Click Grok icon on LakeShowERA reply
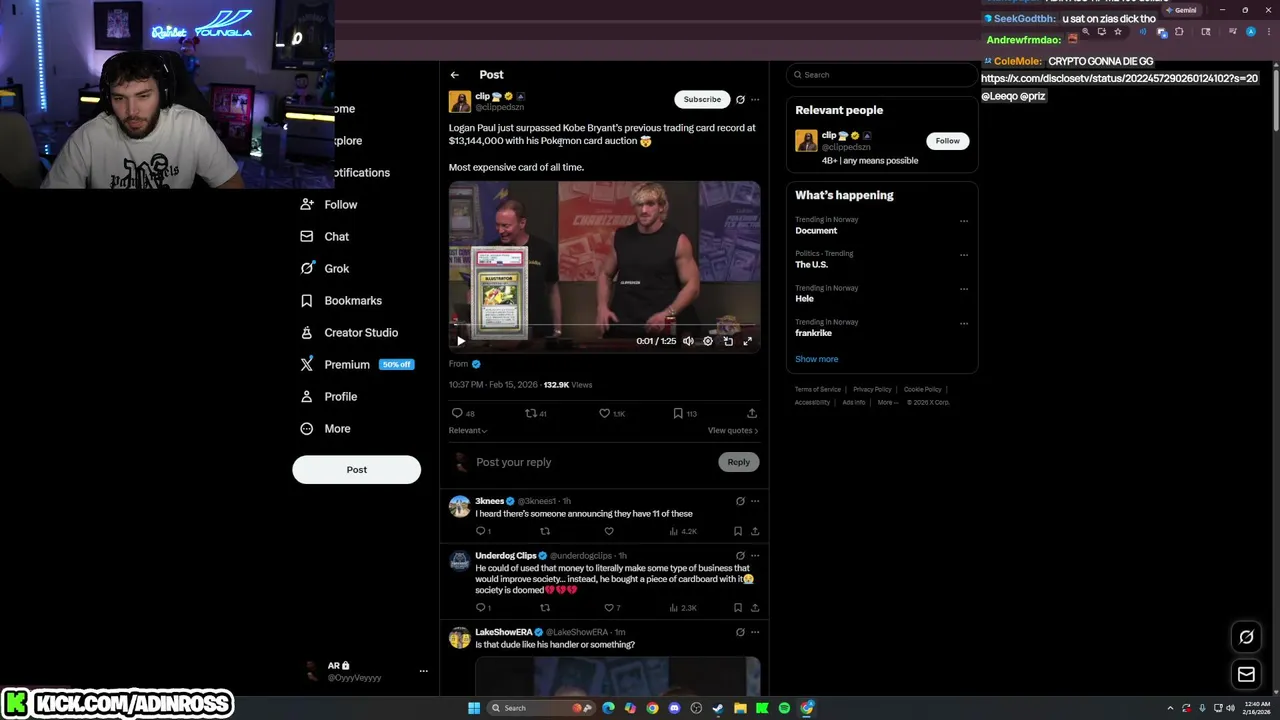1280x720 pixels. pos(740,632)
